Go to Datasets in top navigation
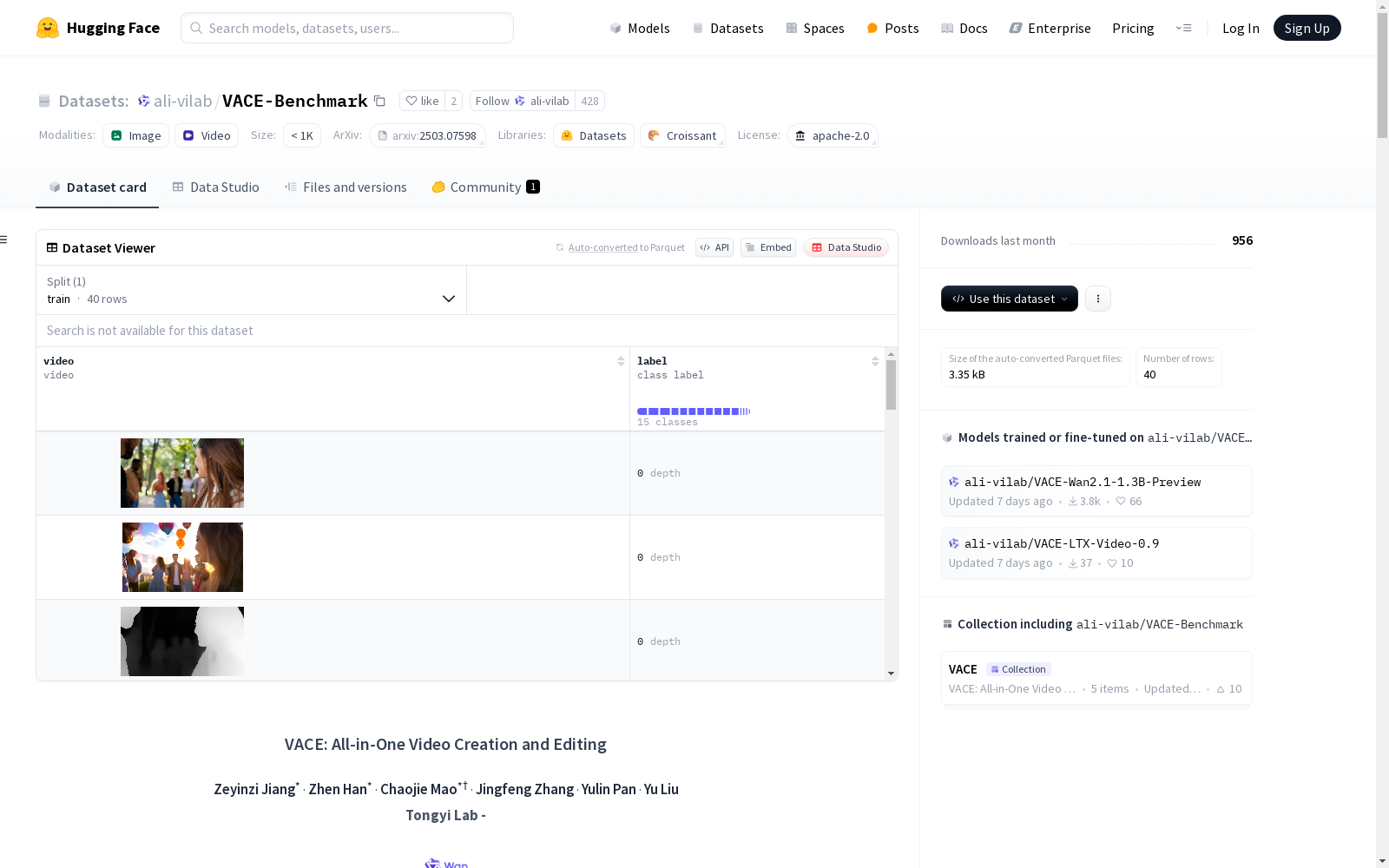Viewport: 1389px width, 868px height. (727, 28)
